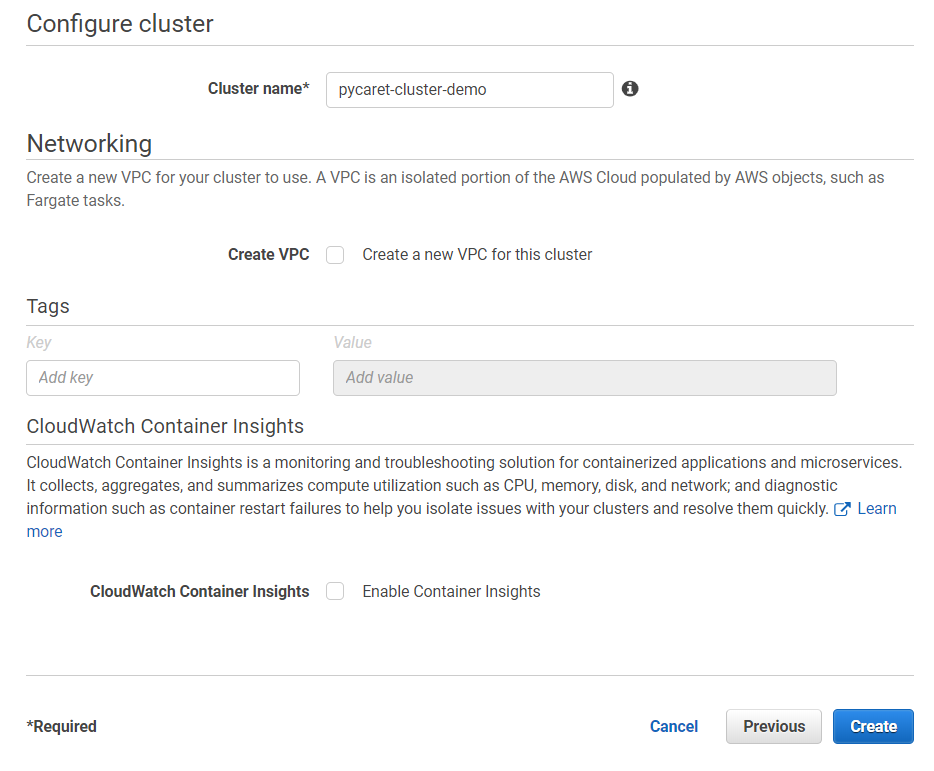Check the Create VPC checkbox
The width and height of the screenshot is (934, 771).
335,255
